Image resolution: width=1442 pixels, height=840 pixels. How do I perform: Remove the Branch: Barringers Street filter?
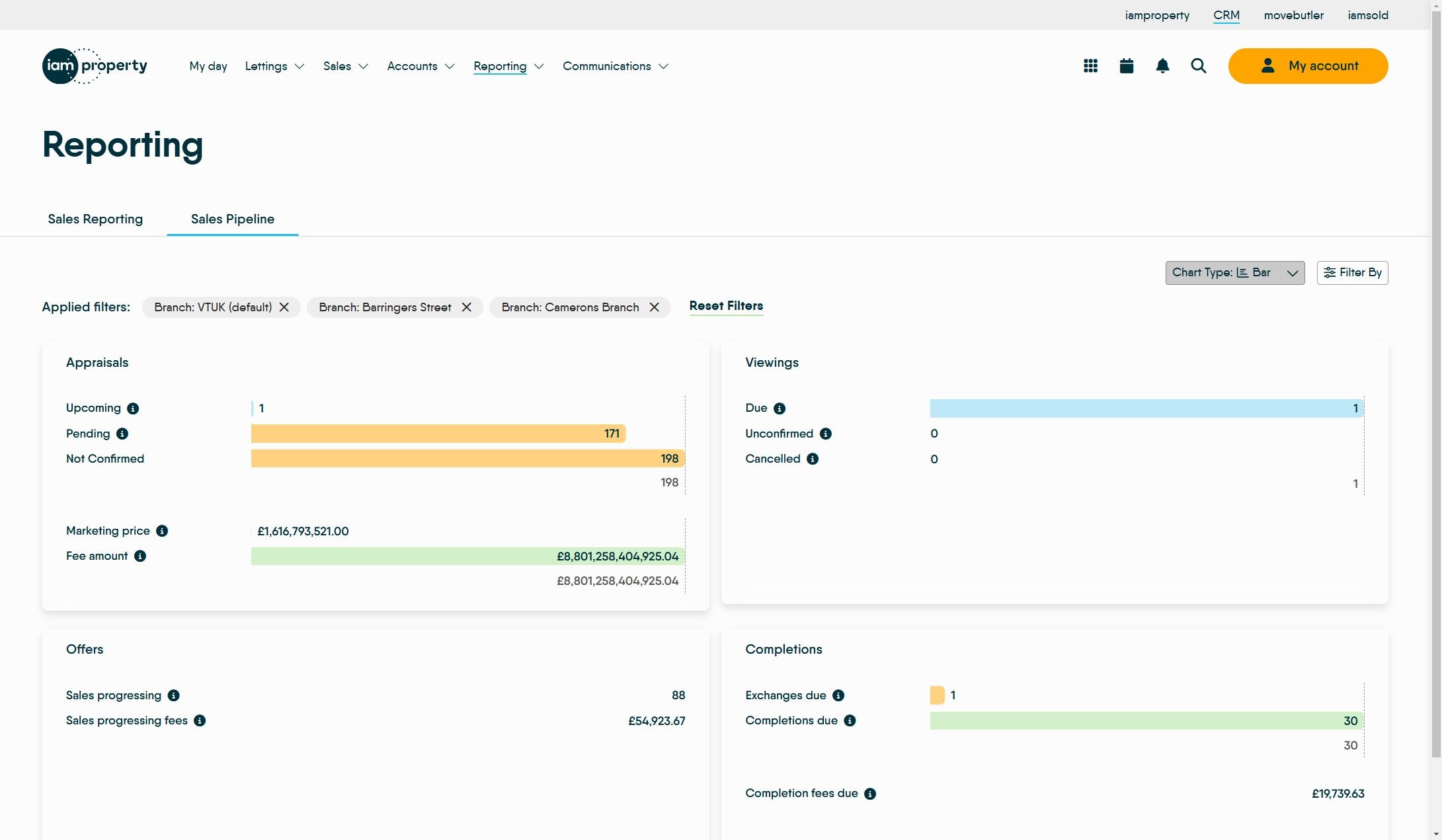click(x=467, y=307)
